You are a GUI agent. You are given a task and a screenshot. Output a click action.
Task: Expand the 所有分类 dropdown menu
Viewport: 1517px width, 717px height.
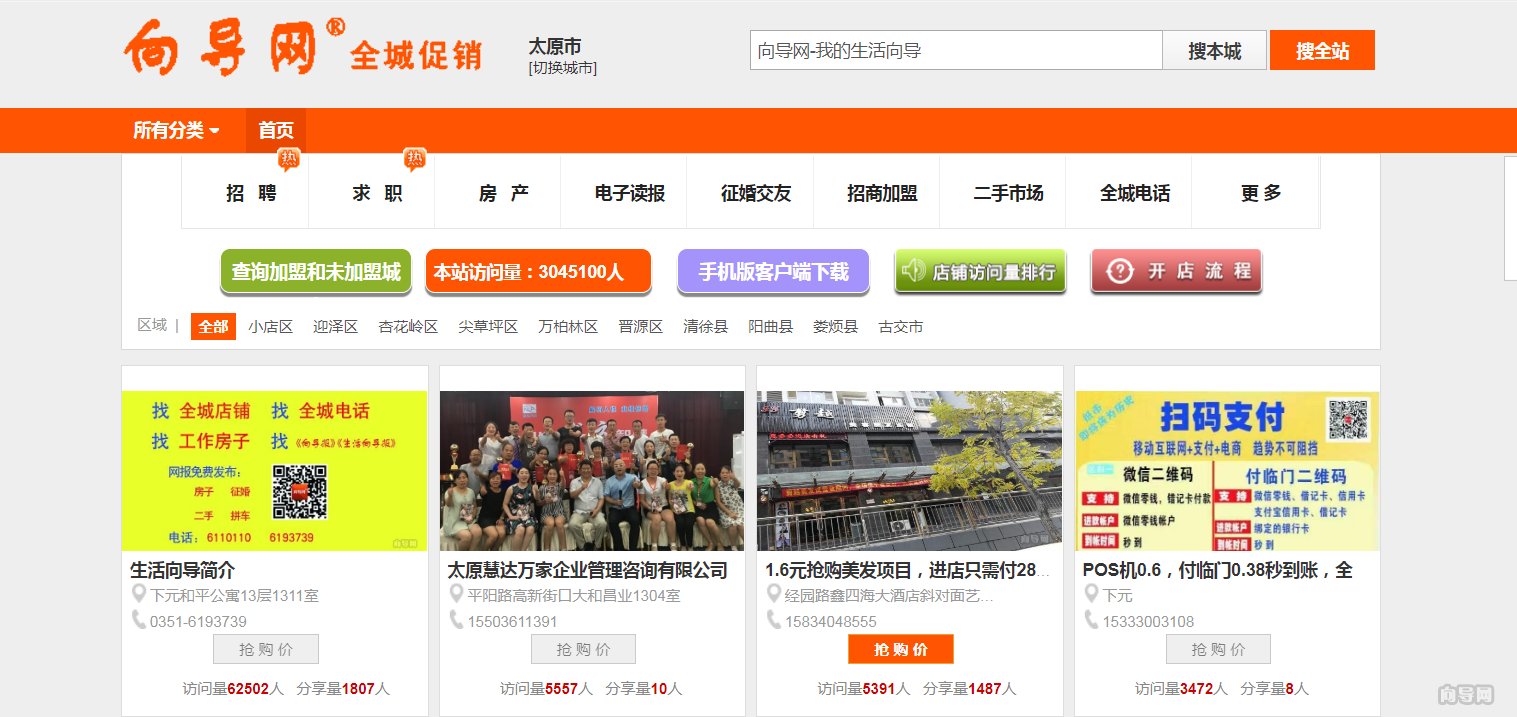[176, 131]
